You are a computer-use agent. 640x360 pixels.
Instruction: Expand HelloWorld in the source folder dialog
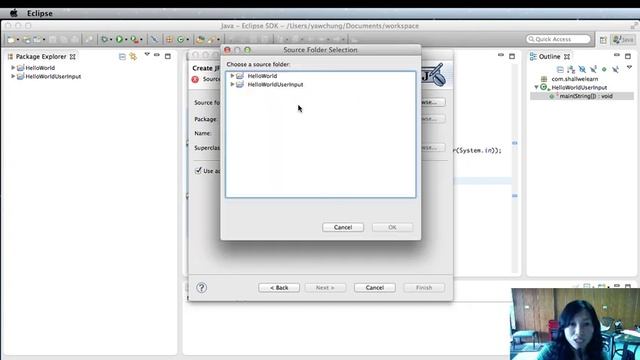click(x=232, y=76)
